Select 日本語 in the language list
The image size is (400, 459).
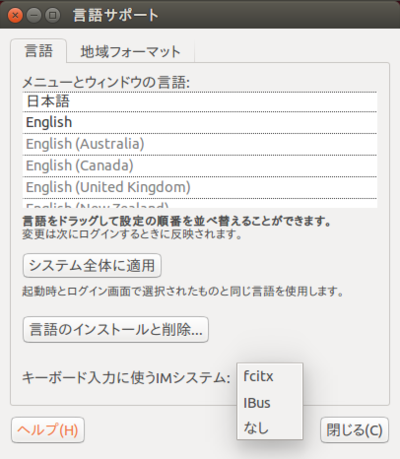point(200,101)
